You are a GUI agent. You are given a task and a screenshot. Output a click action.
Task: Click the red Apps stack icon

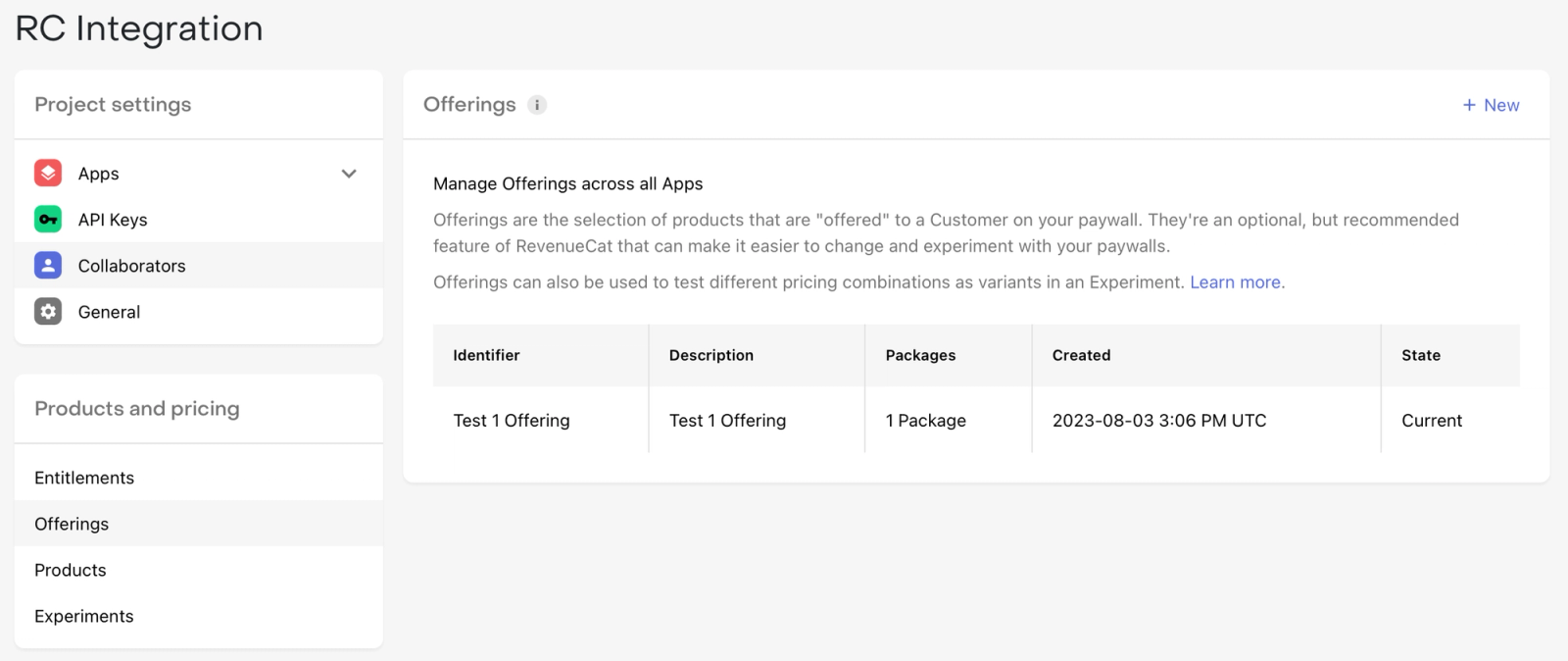[x=48, y=173]
